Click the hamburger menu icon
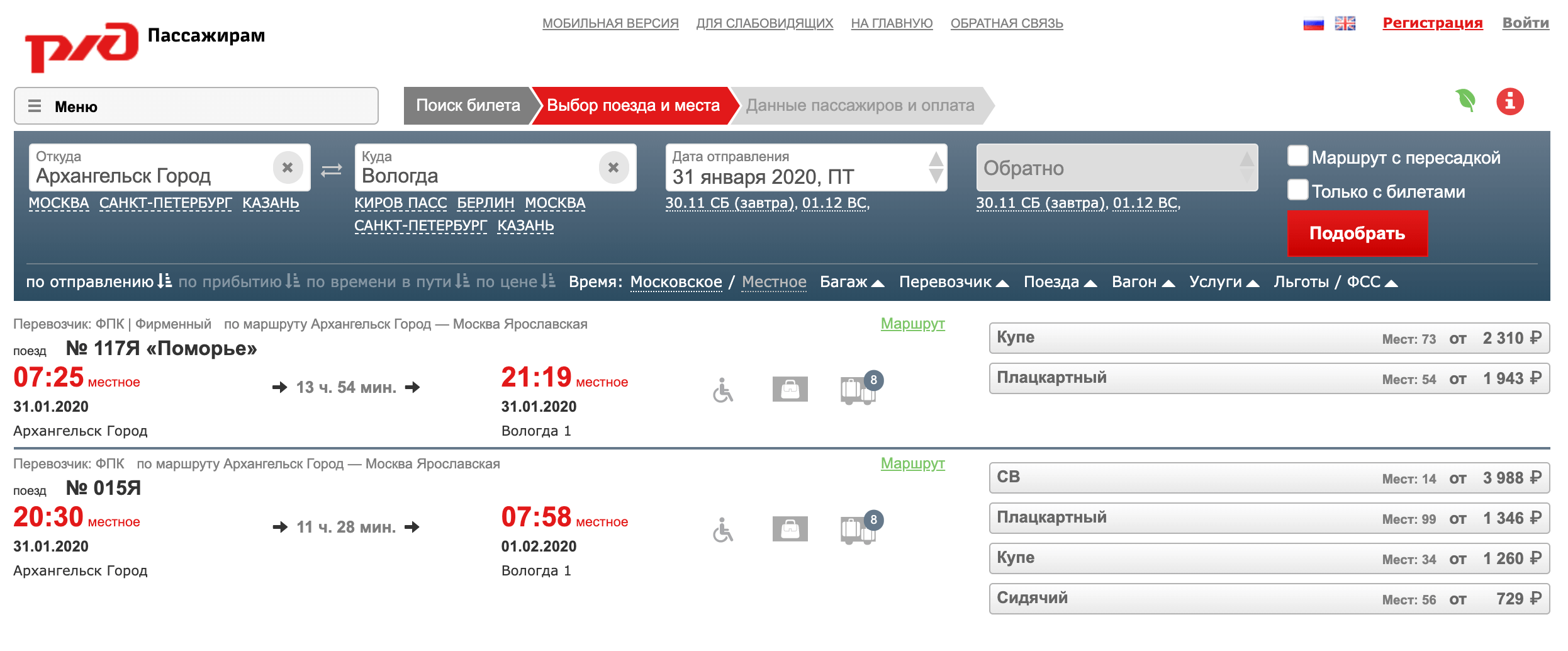The height and width of the screenshot is (651, 1568). click(x=35, y=106)
